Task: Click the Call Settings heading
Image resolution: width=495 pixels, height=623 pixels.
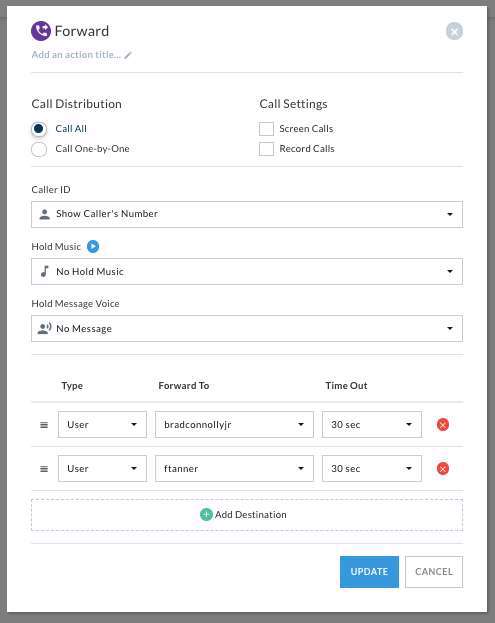Action: [x=293, y=104]
